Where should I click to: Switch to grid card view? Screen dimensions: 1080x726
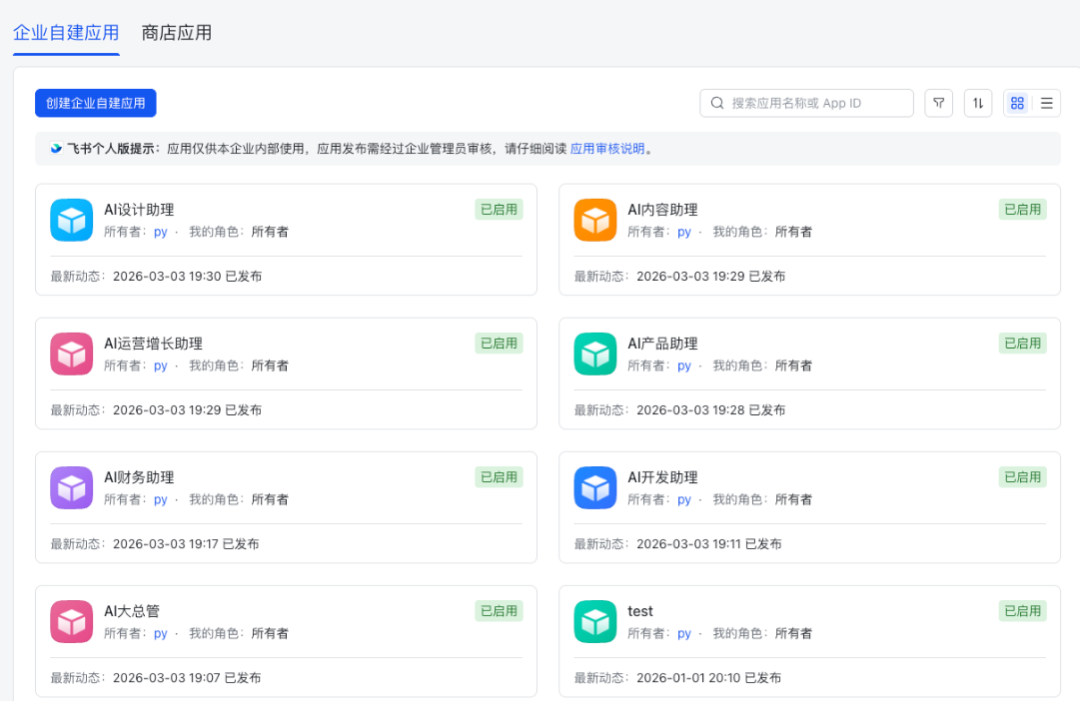click(1017, 103)
